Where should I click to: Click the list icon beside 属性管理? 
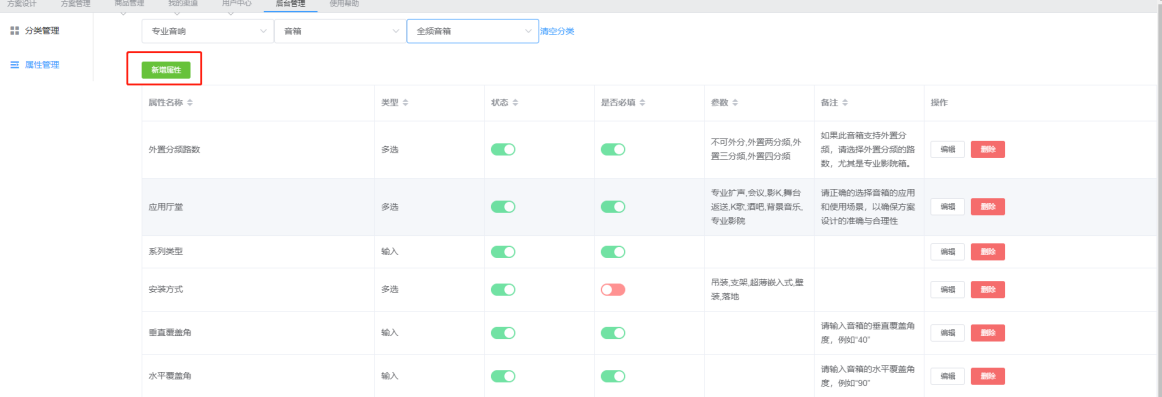point(15,65)
